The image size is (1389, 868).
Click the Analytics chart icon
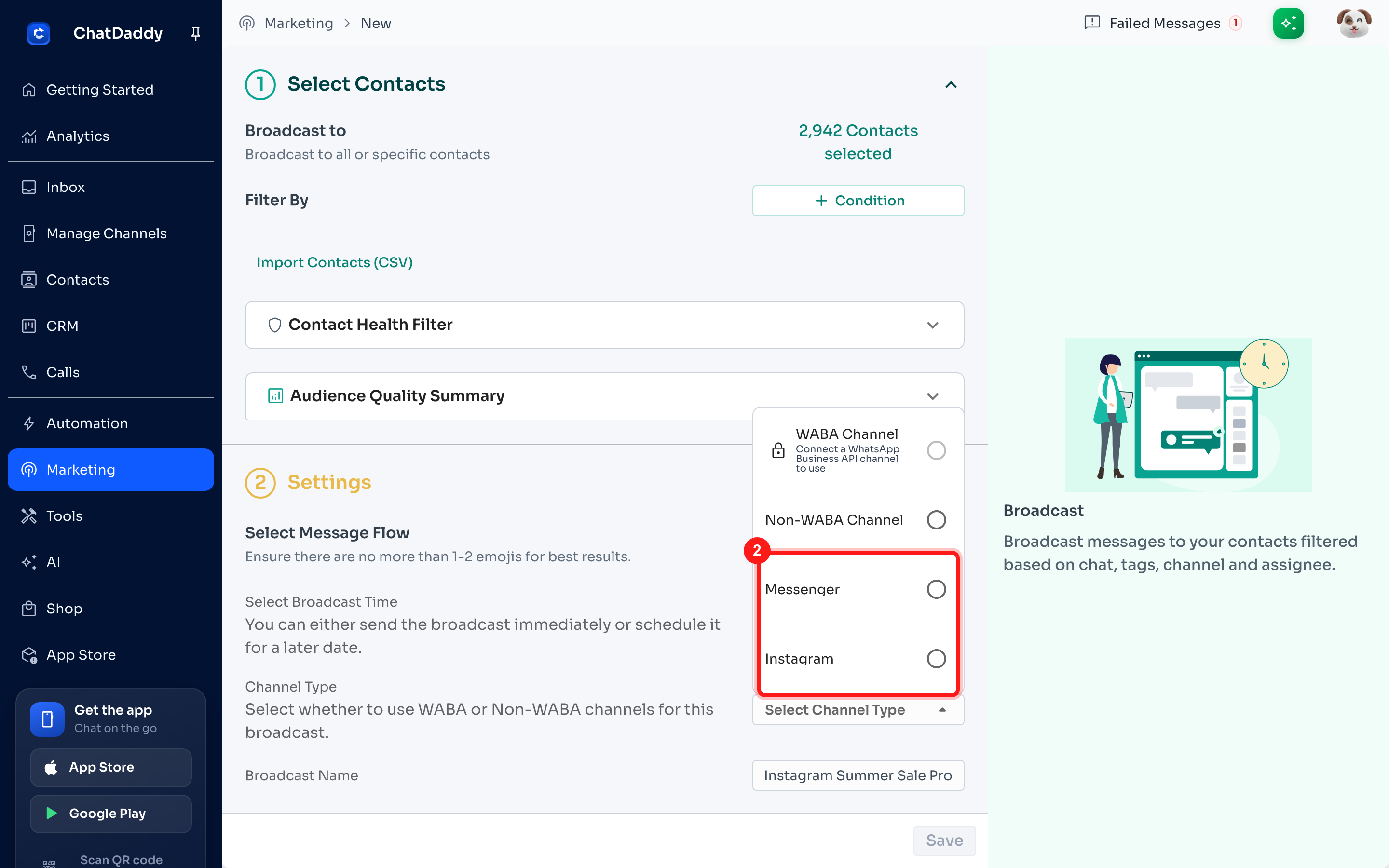tap(29, 136)
